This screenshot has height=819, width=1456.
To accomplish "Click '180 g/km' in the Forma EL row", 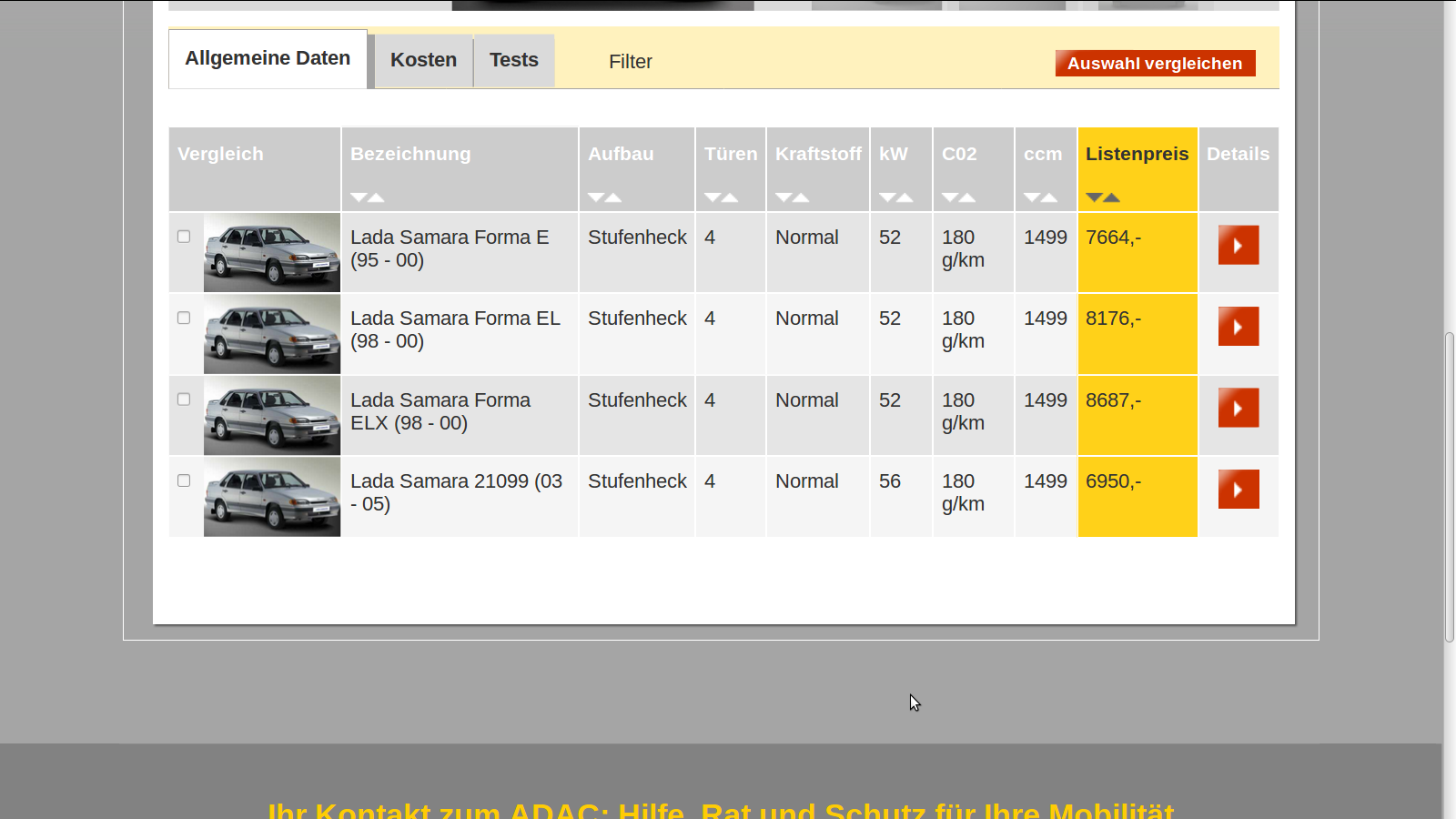I will click(963, 329).
